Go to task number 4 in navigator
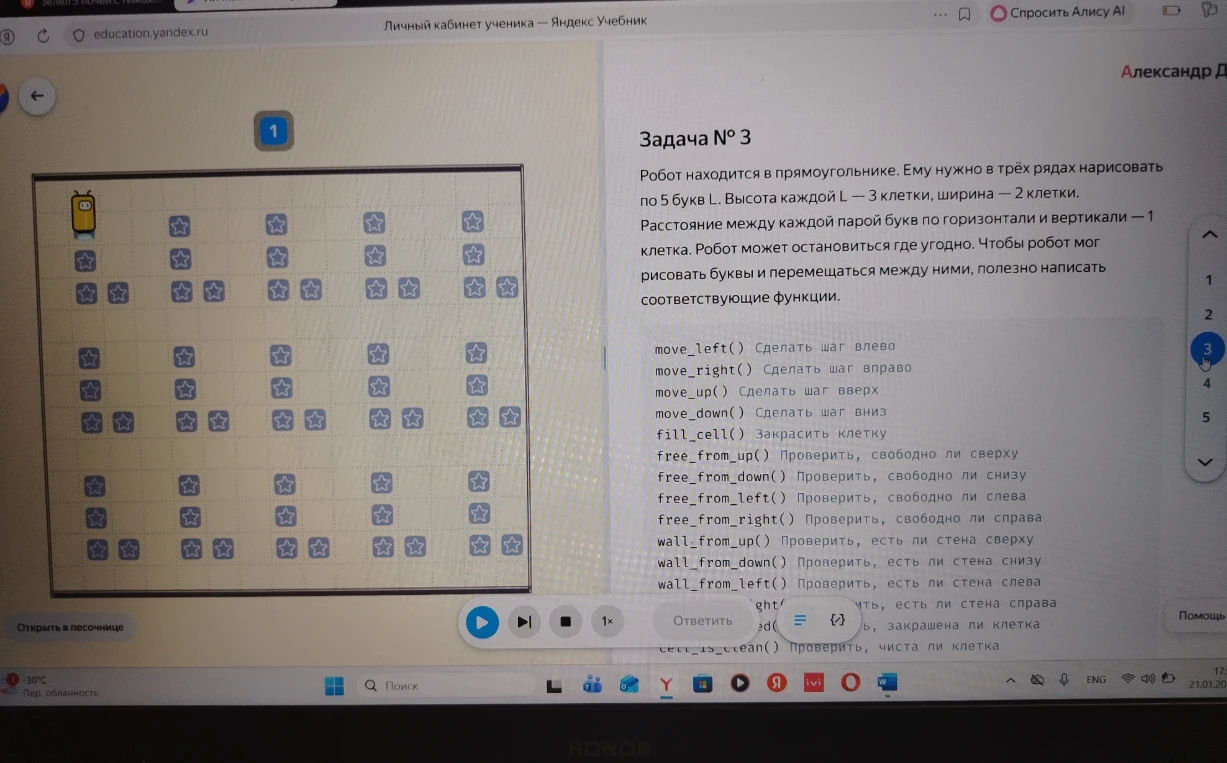This screenshot has height=763, width=1227. (x=1207, y=383)
